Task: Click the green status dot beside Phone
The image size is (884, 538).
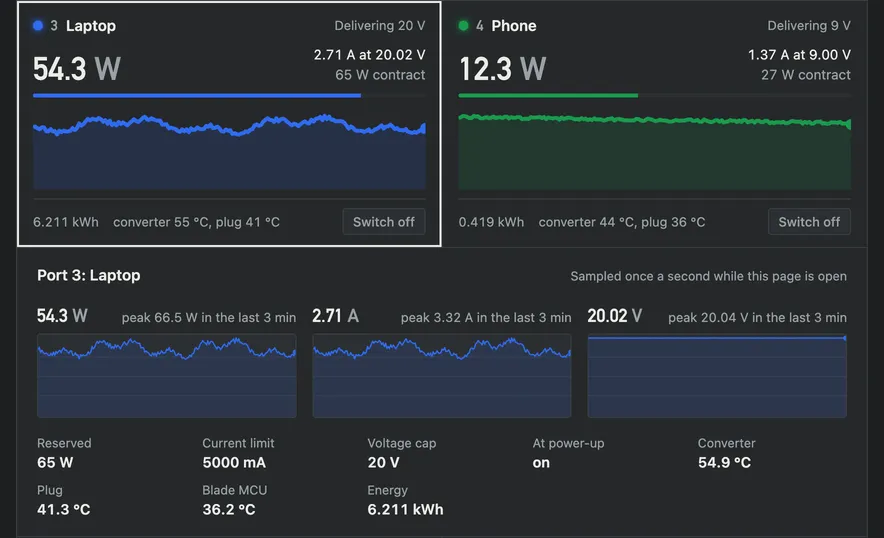Action: 463,25
